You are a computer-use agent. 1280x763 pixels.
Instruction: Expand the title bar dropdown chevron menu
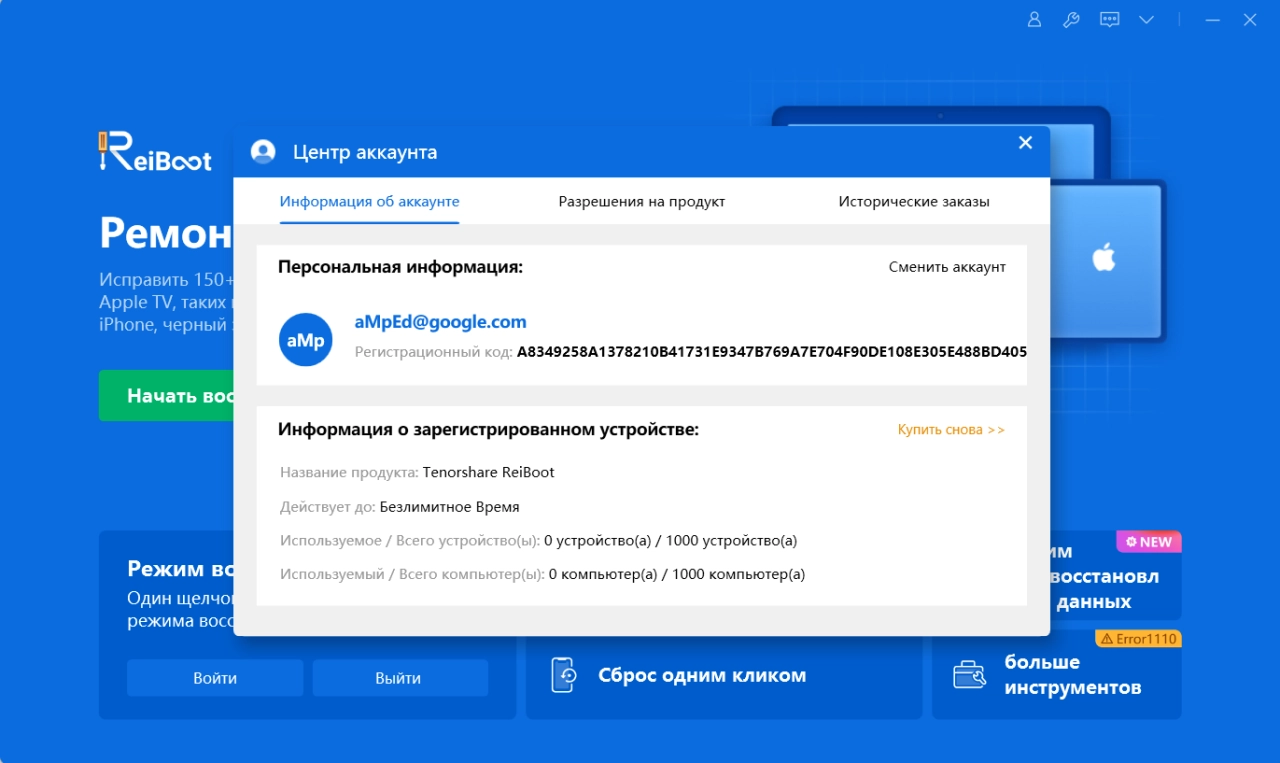click(1146, 20)
